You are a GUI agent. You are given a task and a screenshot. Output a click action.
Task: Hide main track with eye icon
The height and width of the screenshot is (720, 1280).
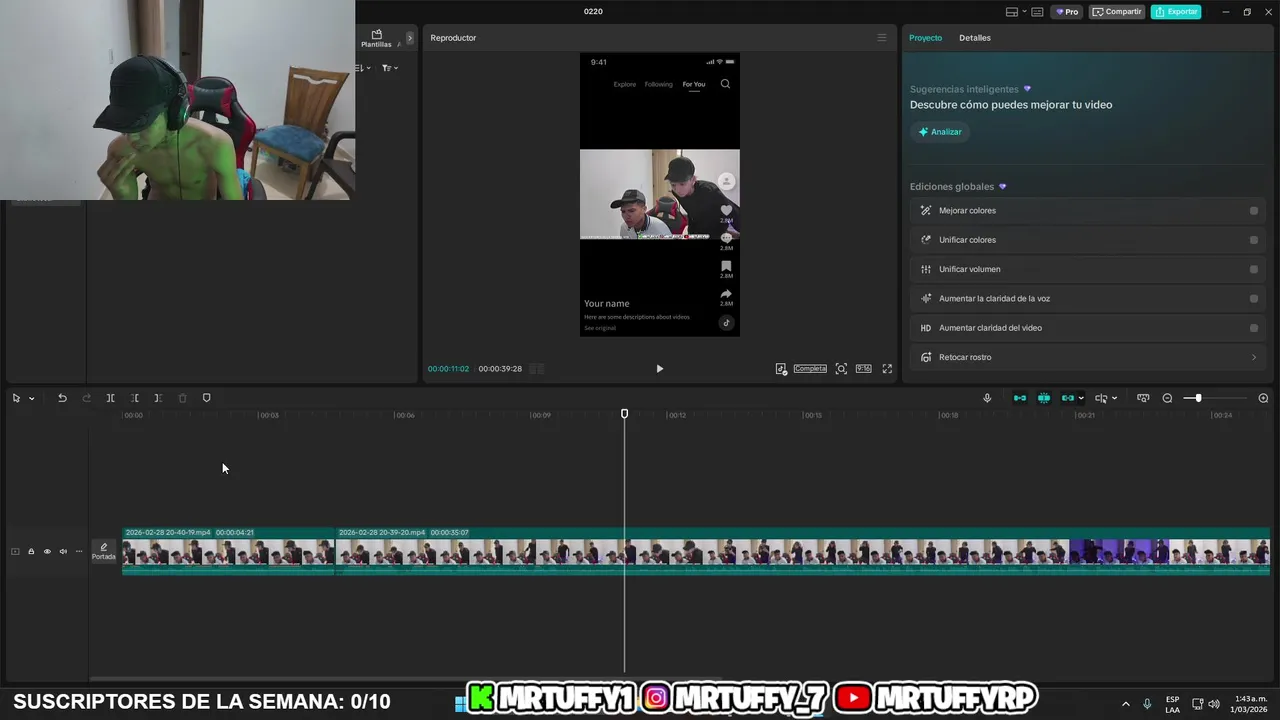pos(47,552)
